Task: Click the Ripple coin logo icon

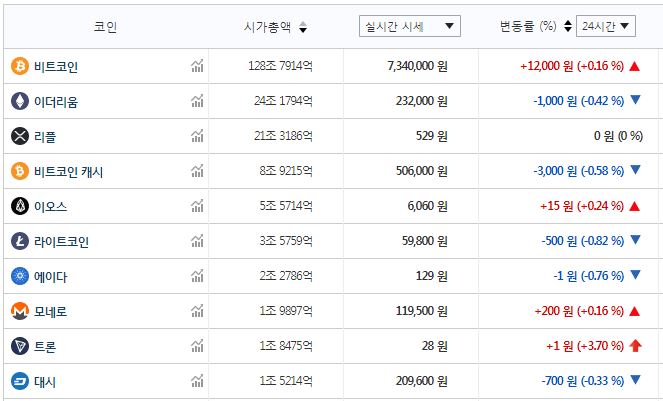Action: coord(19,136)
